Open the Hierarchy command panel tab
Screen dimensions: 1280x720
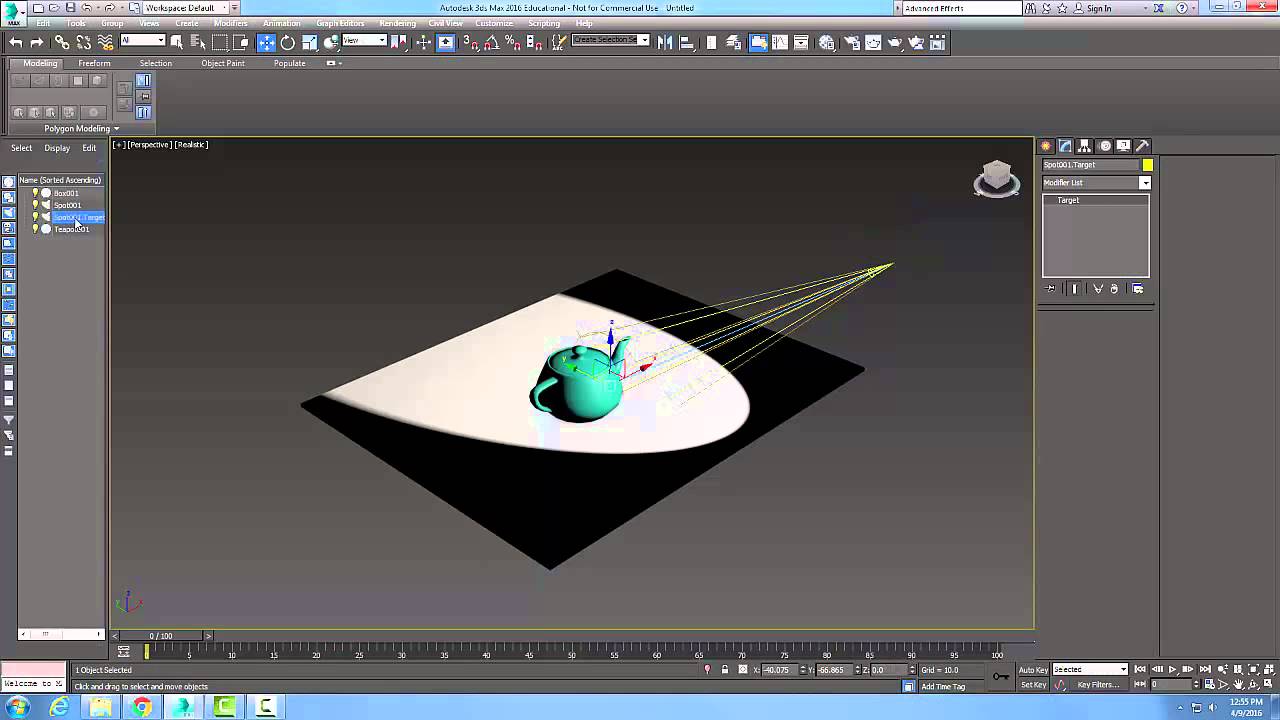point(1085,146)
